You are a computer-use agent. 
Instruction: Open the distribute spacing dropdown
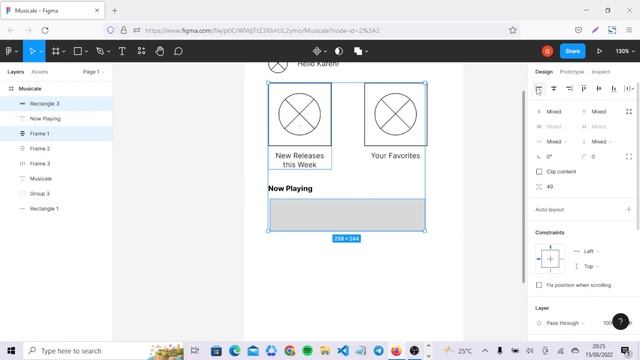pyautogui.click(x=629, y=89)
